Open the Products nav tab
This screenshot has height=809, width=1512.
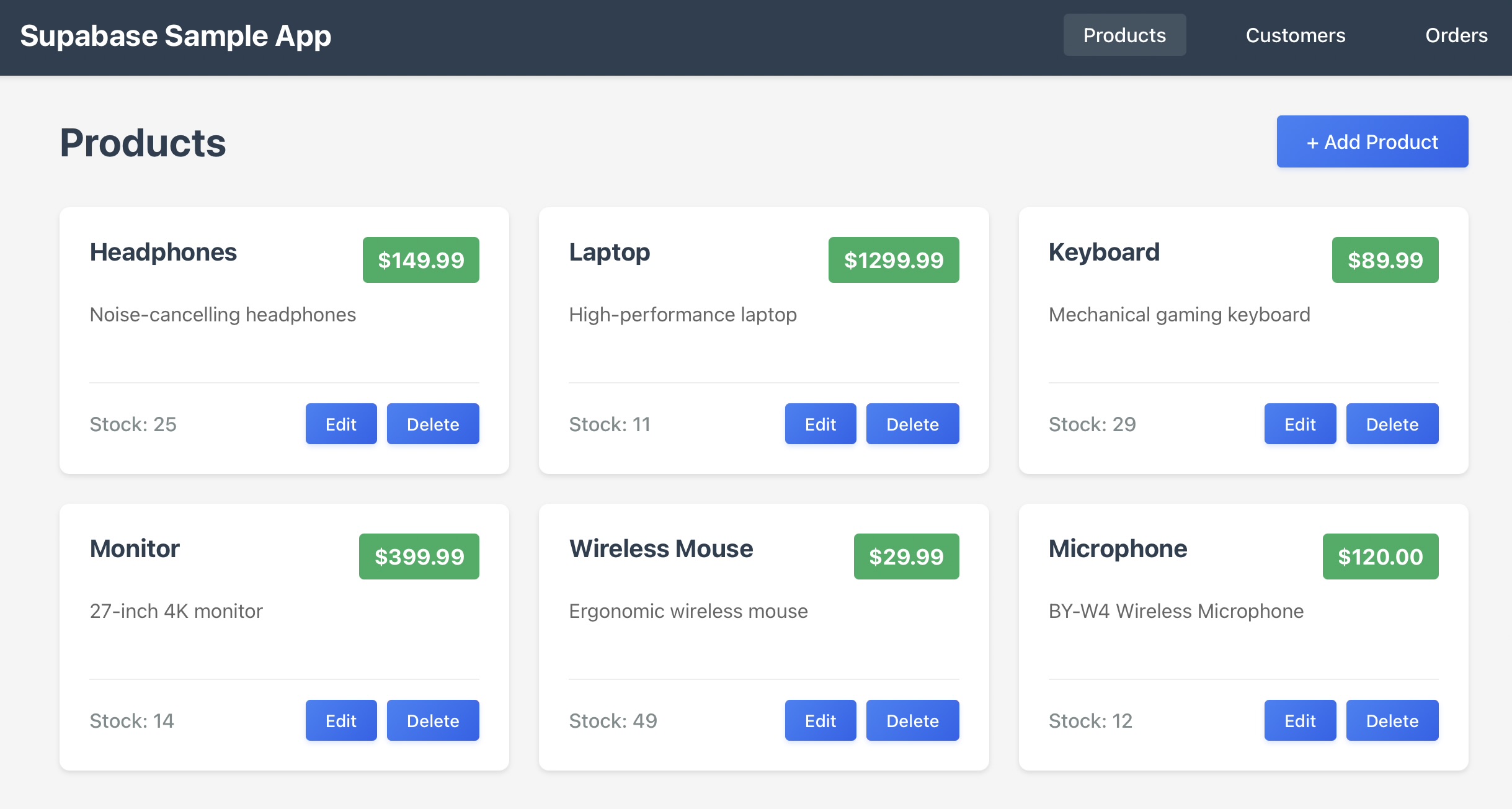coord(1124,35)
